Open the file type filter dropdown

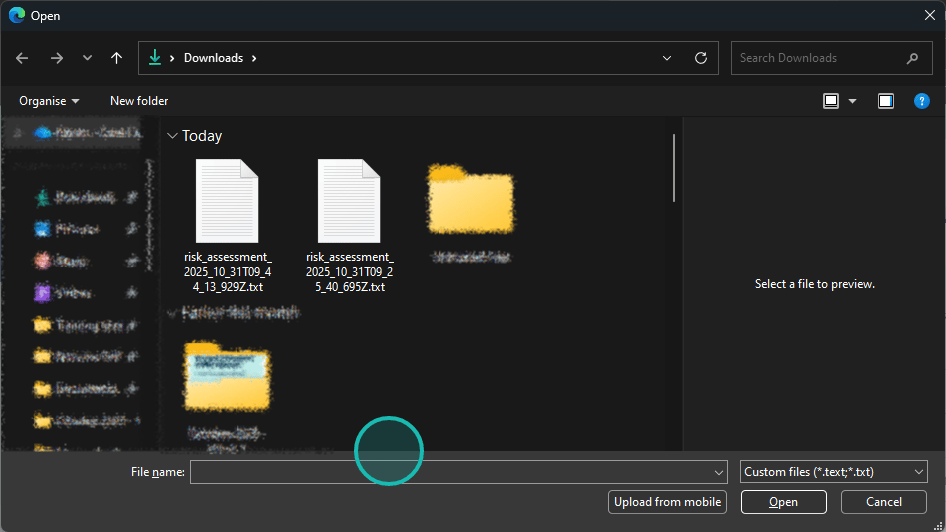(x=834, y=472)
